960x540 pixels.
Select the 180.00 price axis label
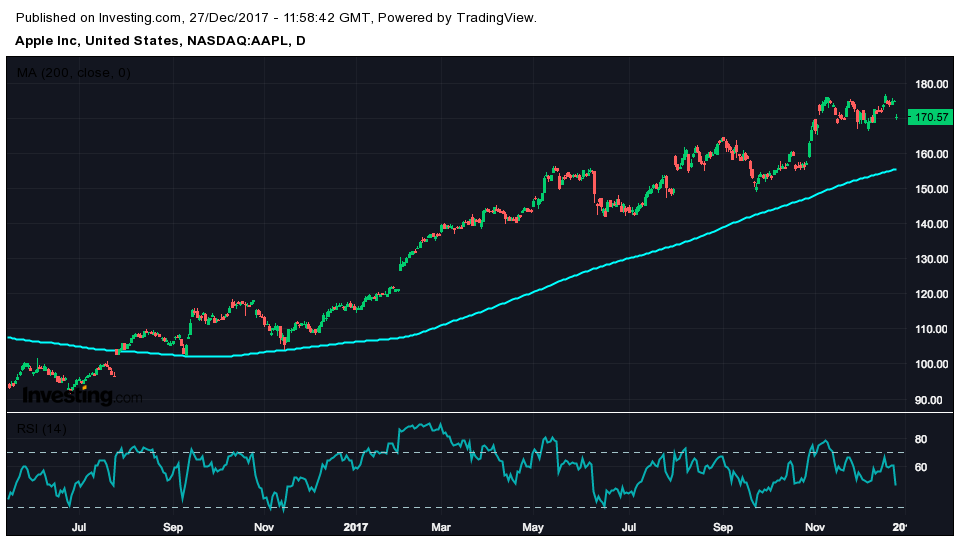[x=931, y=84]
